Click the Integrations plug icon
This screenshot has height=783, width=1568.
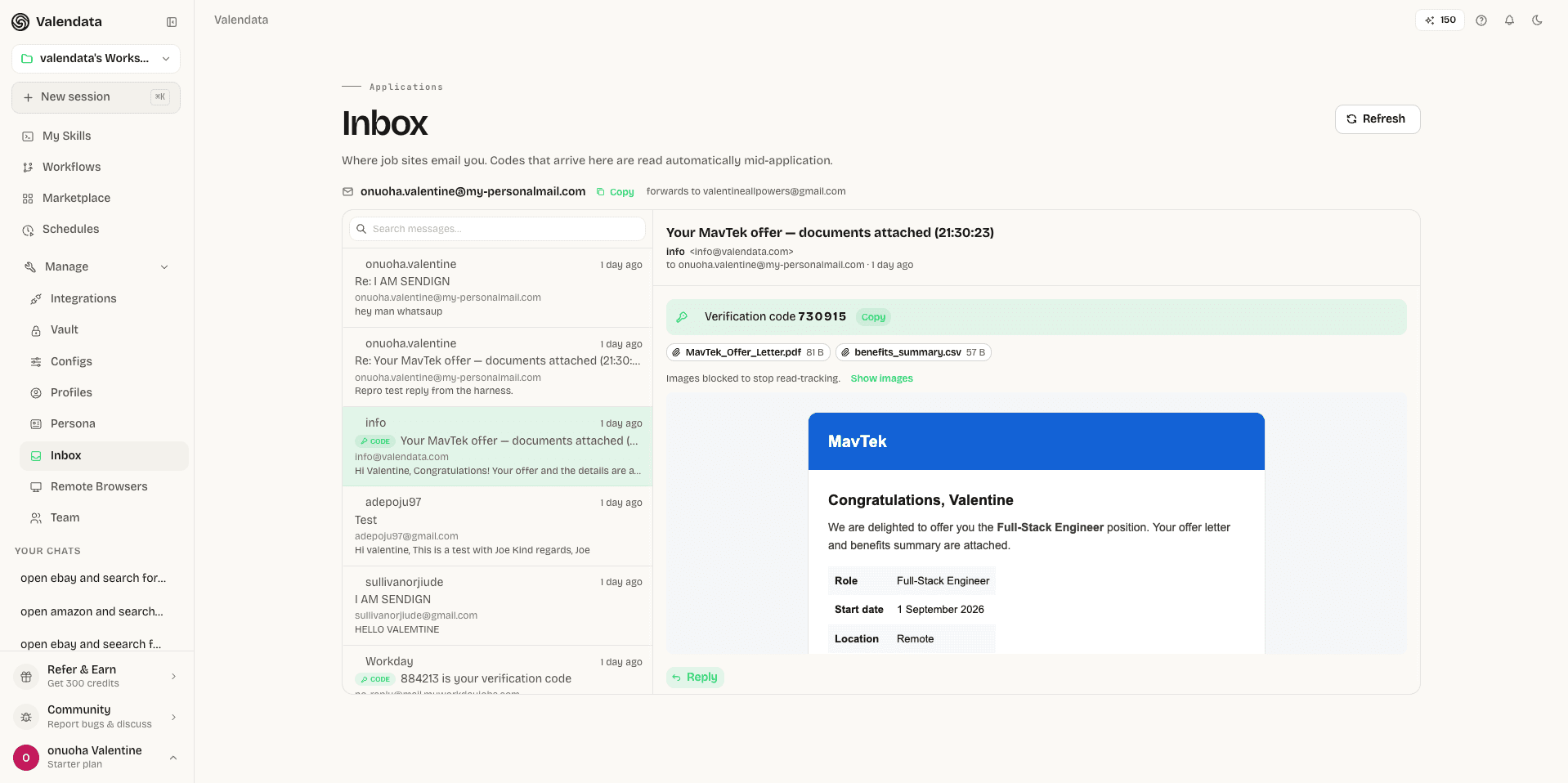coord(36,299)
